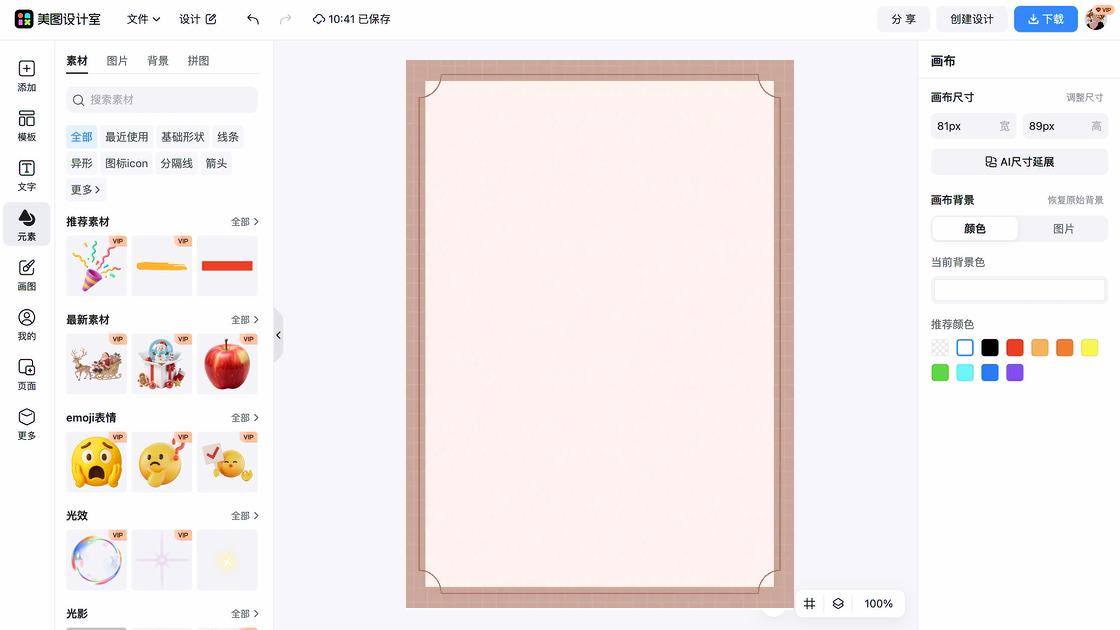
Task: Open the 我的 personal assets panel
Action: (26, 325)
